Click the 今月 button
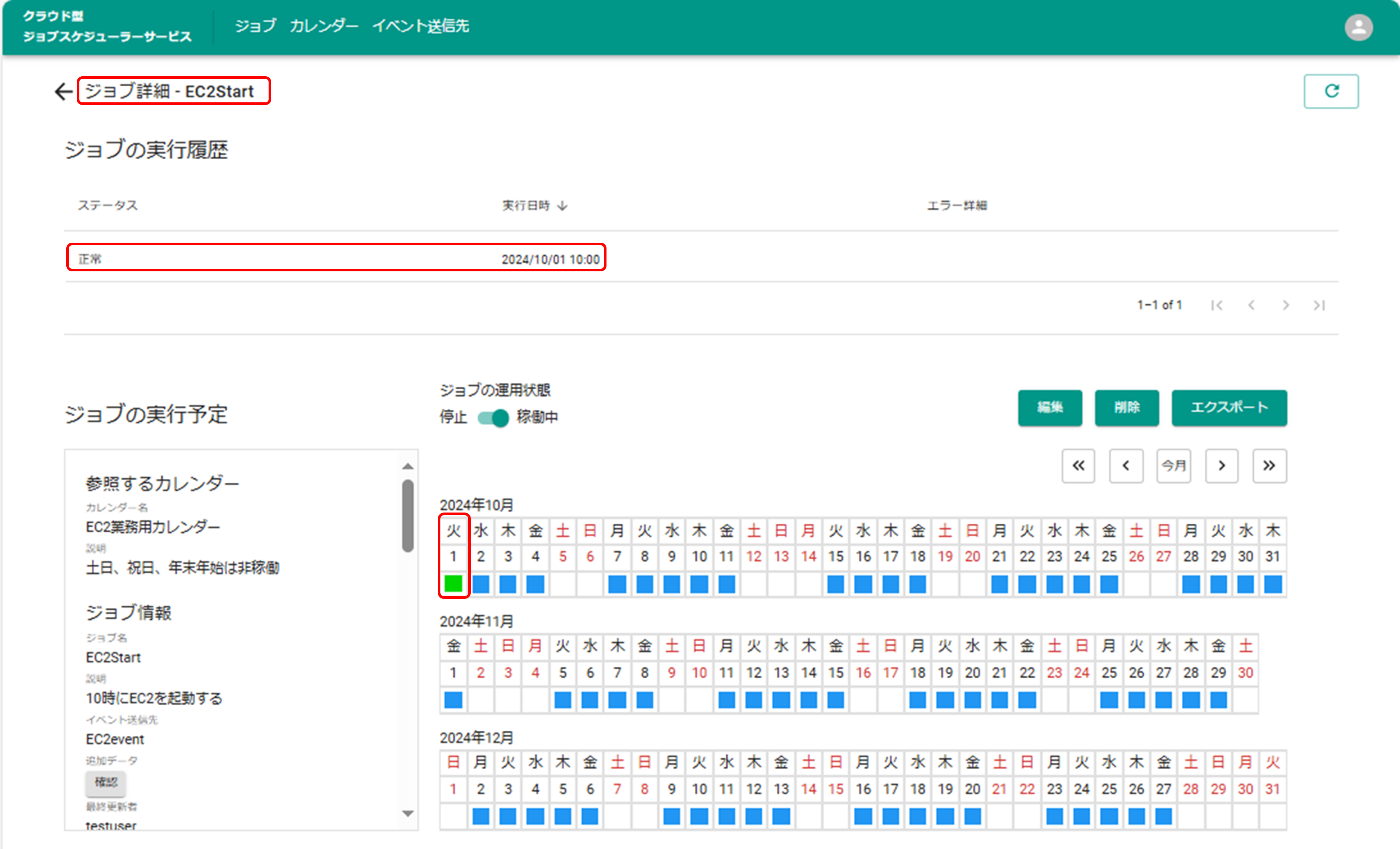Image resolution: width=1400 pixels, height=849 pixels. click(1174, 466)
